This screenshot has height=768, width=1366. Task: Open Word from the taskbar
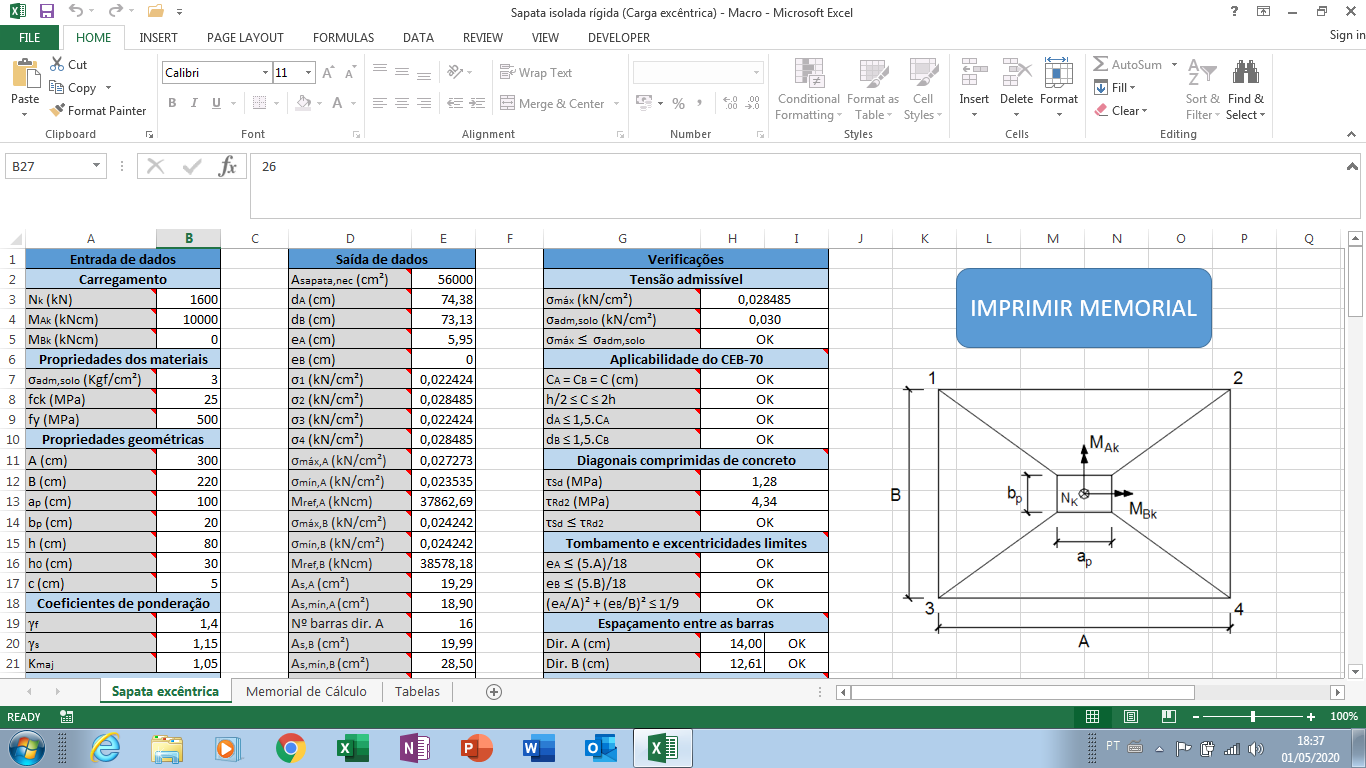[538, 748]
